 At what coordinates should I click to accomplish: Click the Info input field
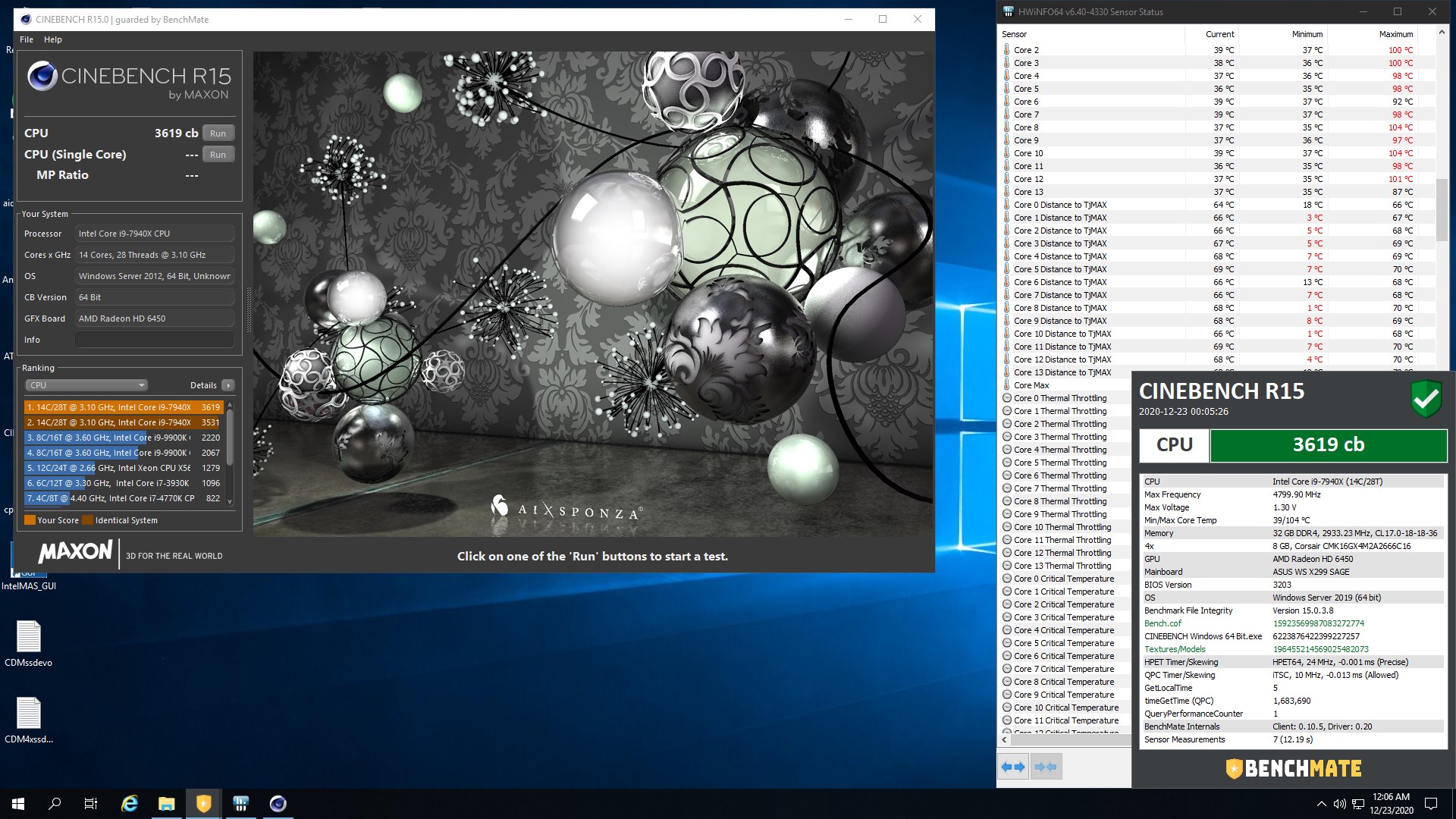[155, 340]
